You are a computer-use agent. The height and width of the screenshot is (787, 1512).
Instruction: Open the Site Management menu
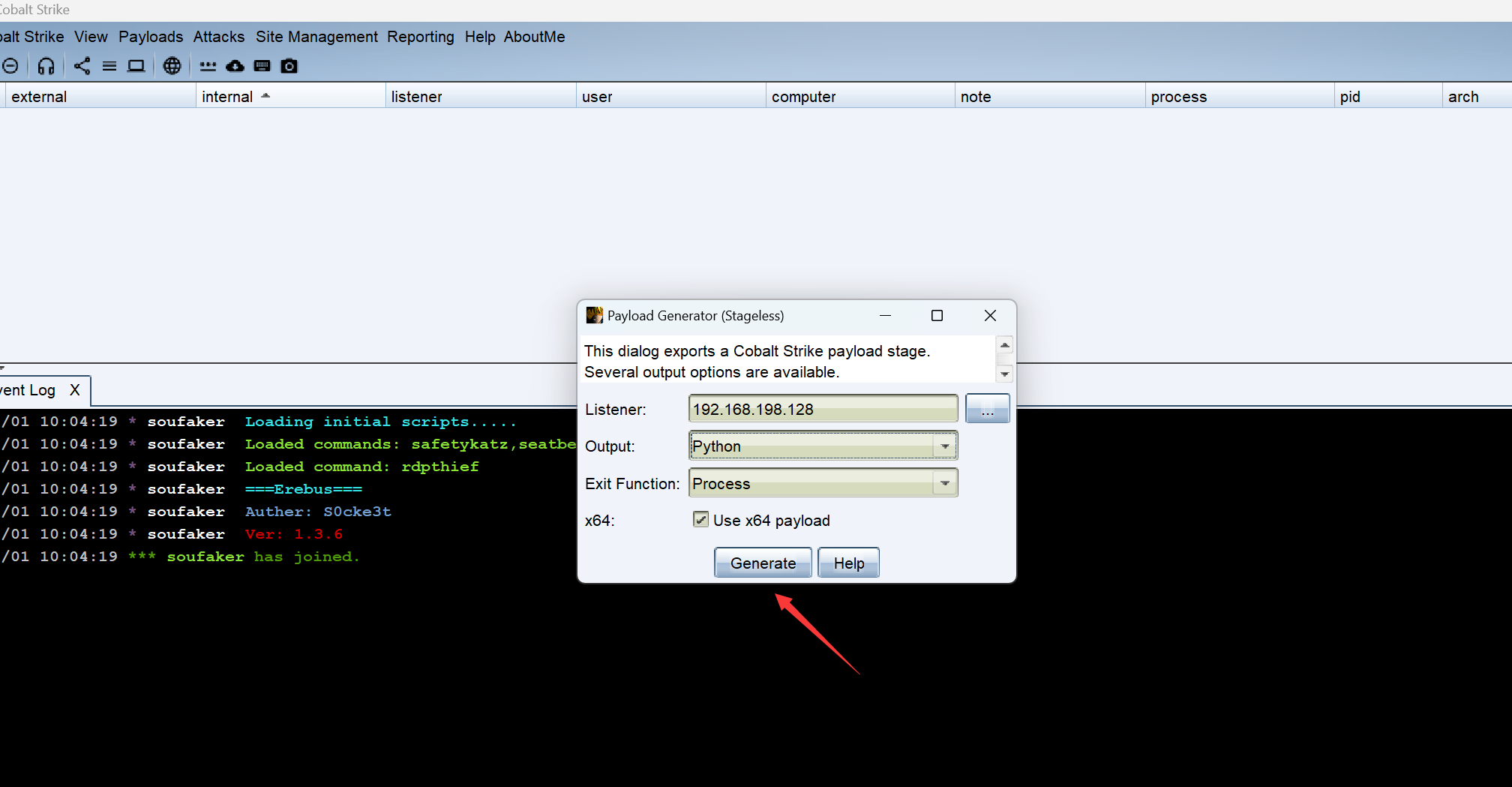tap(316, 37)
